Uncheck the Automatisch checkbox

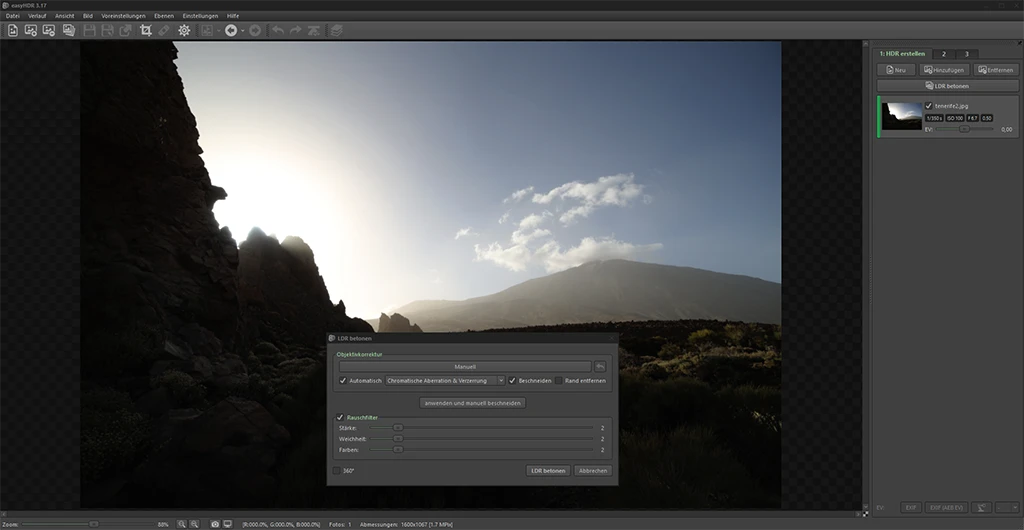(343, 381)
